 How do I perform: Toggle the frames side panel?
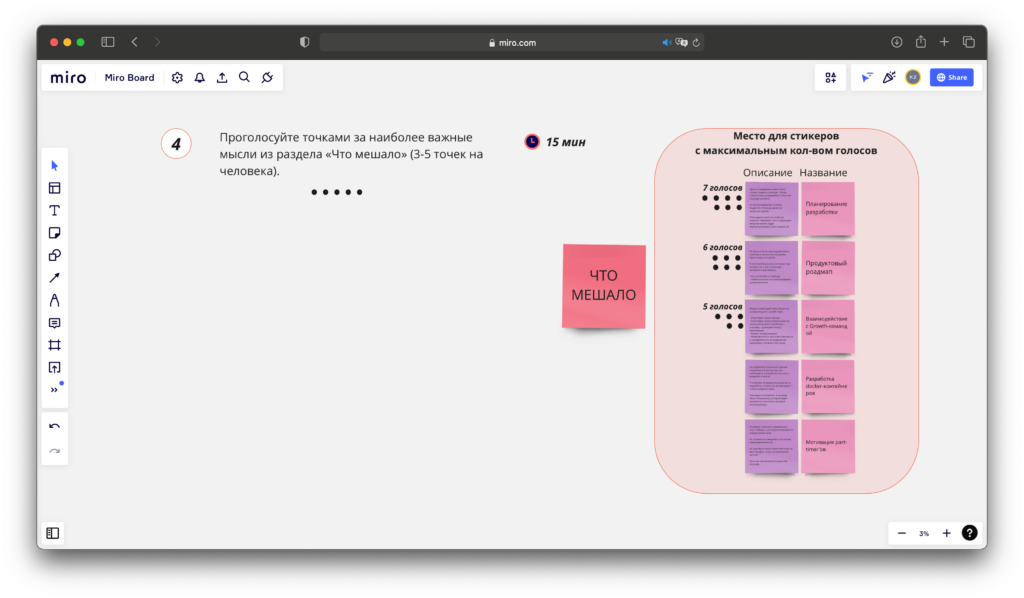(53, 533)
